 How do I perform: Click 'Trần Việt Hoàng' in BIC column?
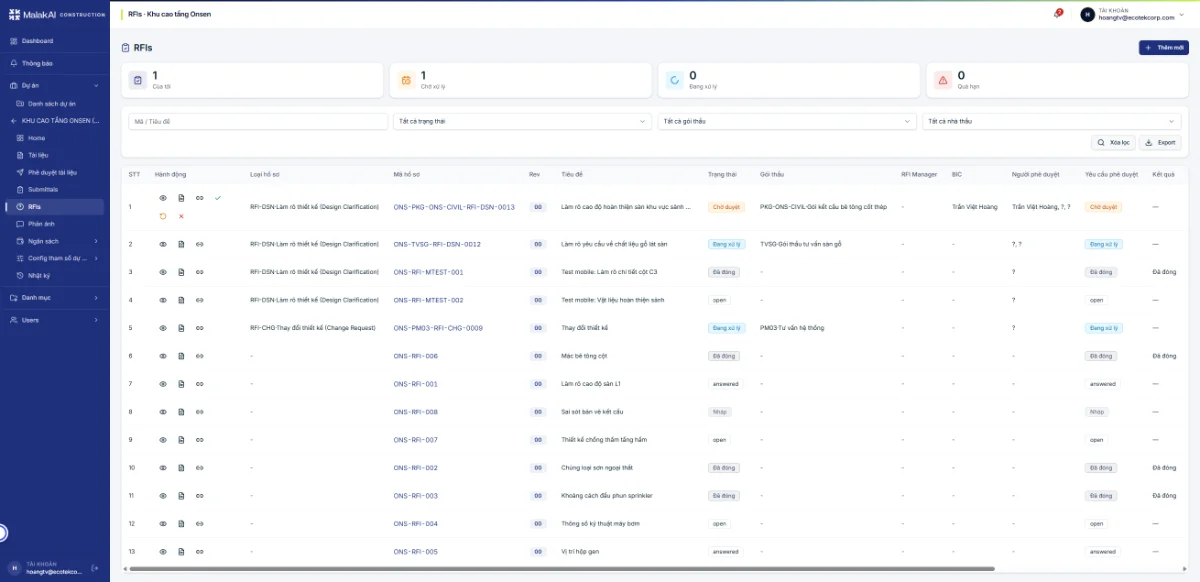click(x=975, y=207)
